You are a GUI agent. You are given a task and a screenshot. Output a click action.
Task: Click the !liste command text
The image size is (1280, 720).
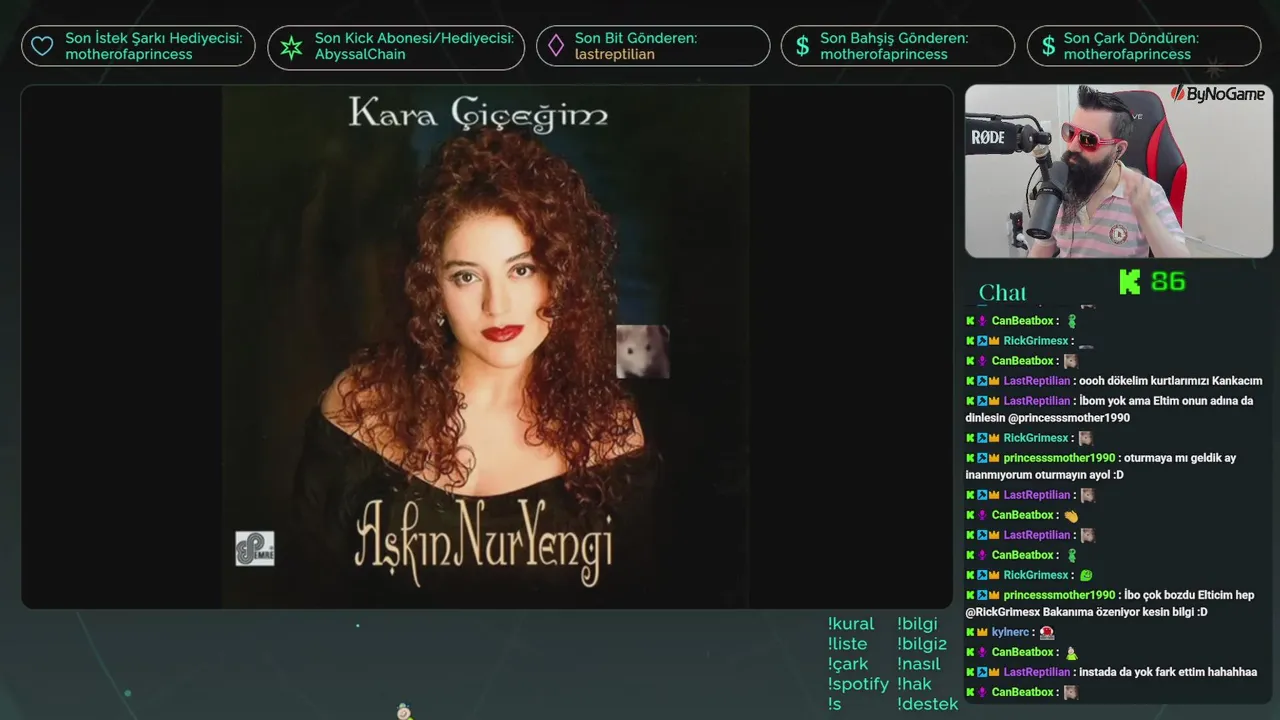(x=847, y=644)
